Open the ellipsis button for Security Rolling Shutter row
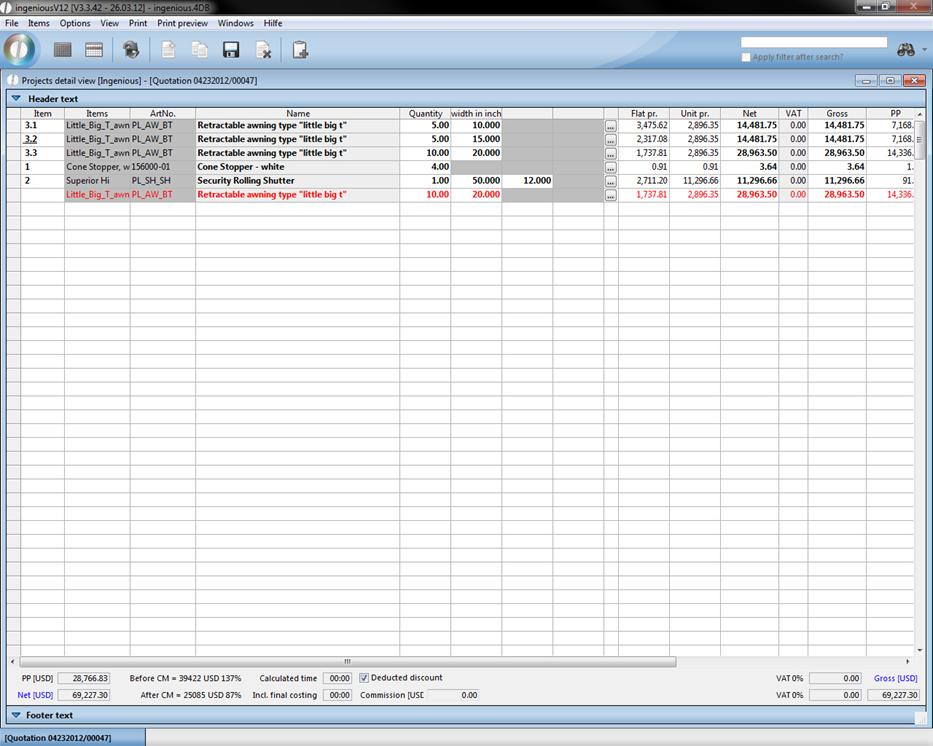 tap(610, 181)
